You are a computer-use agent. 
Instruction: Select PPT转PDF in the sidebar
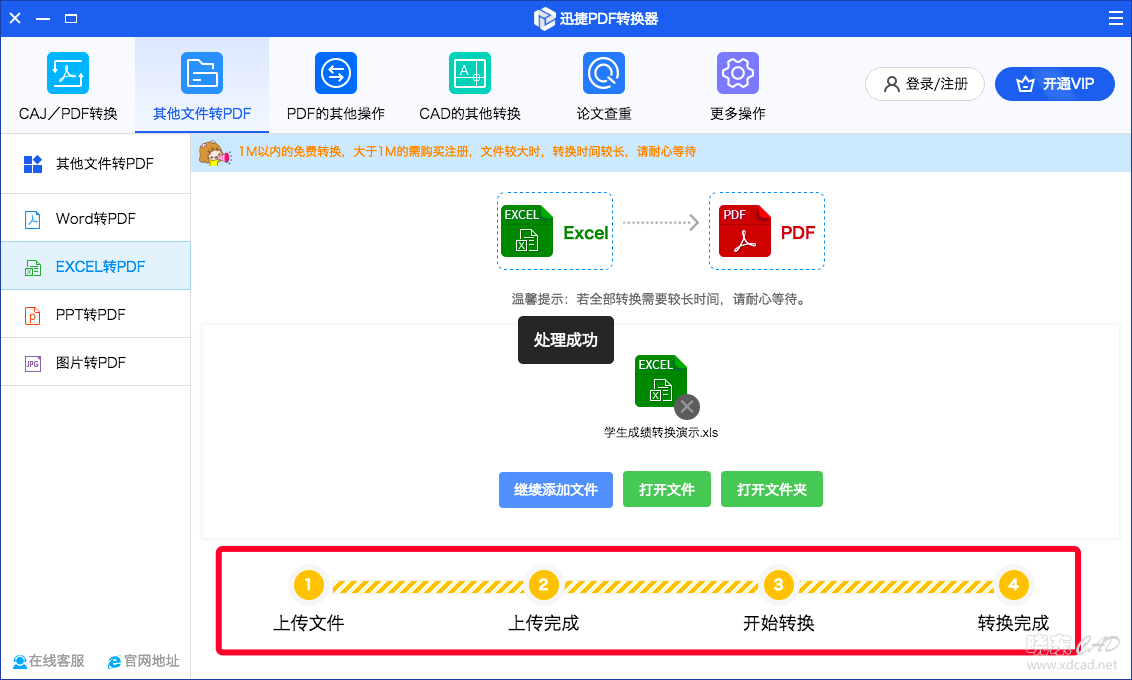click(x=96, y=315)
